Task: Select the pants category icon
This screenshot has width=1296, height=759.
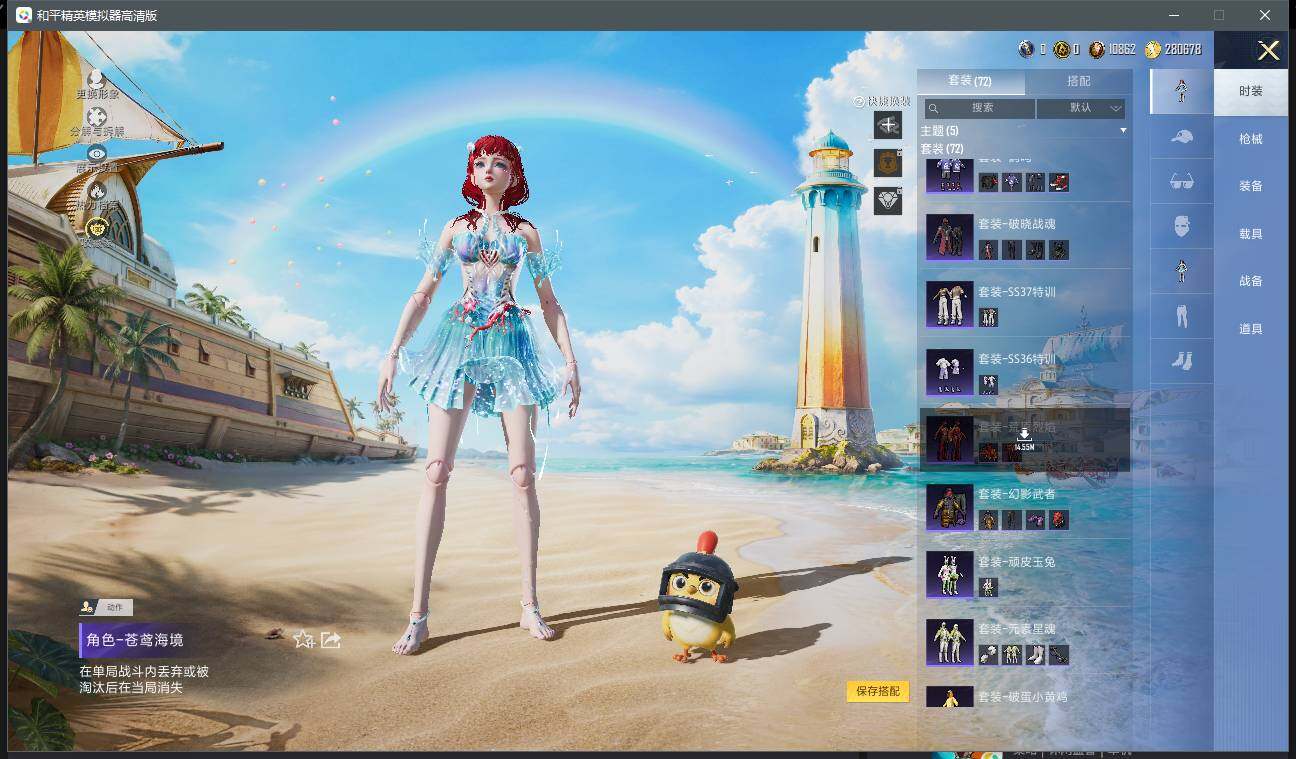Action: pos(1181,316)
